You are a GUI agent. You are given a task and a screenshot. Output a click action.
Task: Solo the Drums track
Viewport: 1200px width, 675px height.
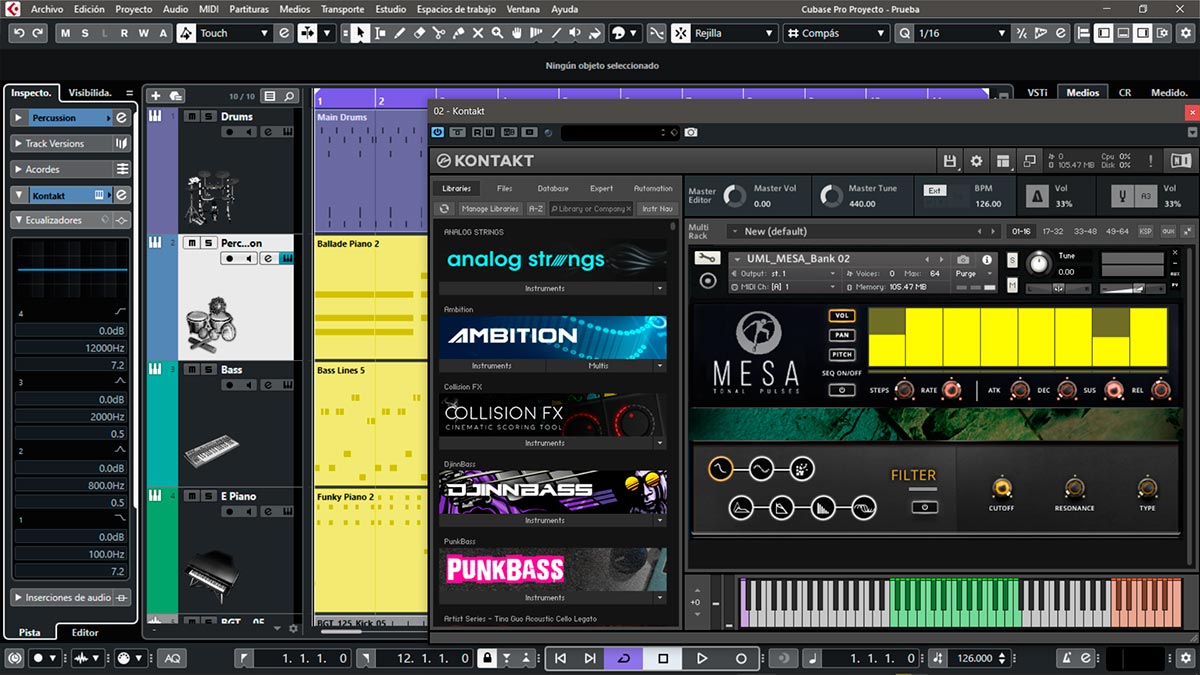click(208, 116)
